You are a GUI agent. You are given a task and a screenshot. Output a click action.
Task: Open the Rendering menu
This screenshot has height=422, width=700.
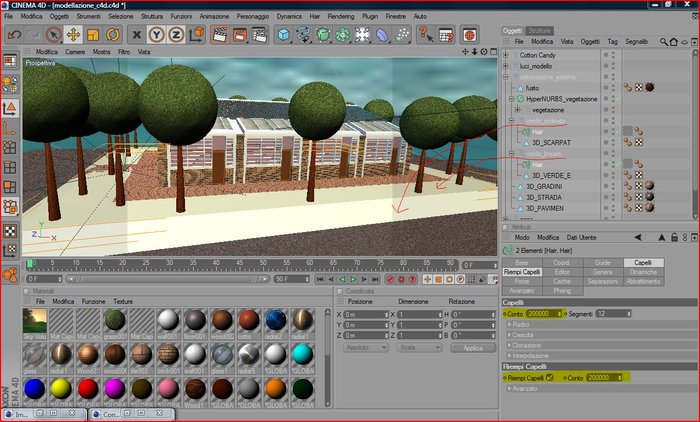(341, 16)
